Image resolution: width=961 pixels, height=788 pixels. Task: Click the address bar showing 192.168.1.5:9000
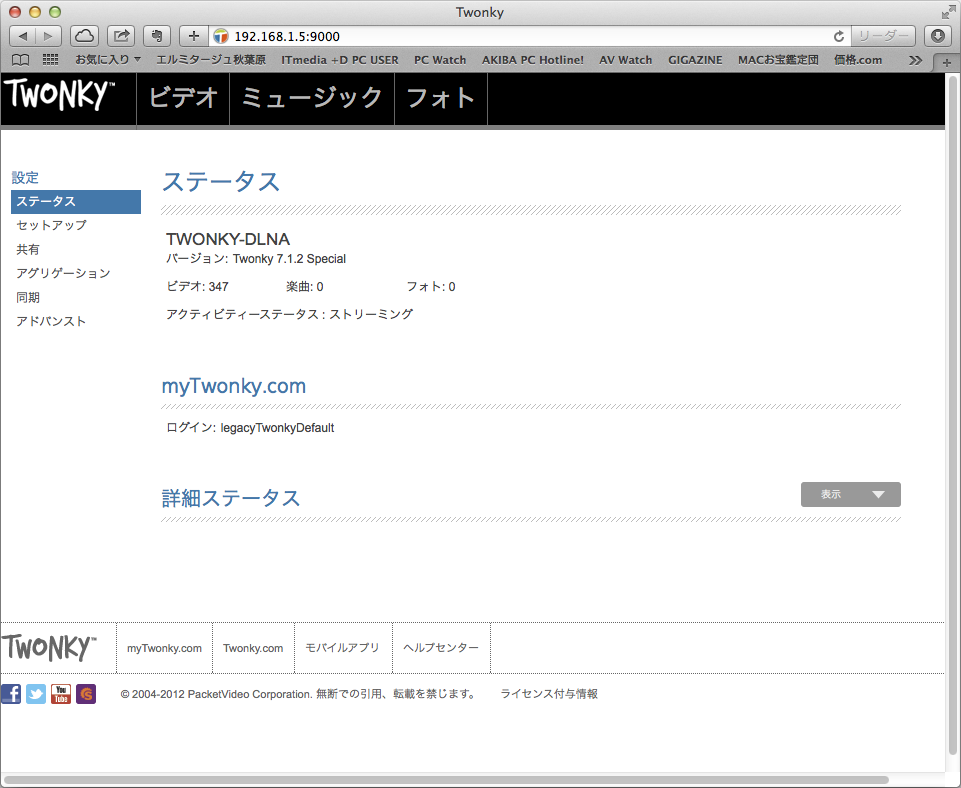(x=530, y=36)
